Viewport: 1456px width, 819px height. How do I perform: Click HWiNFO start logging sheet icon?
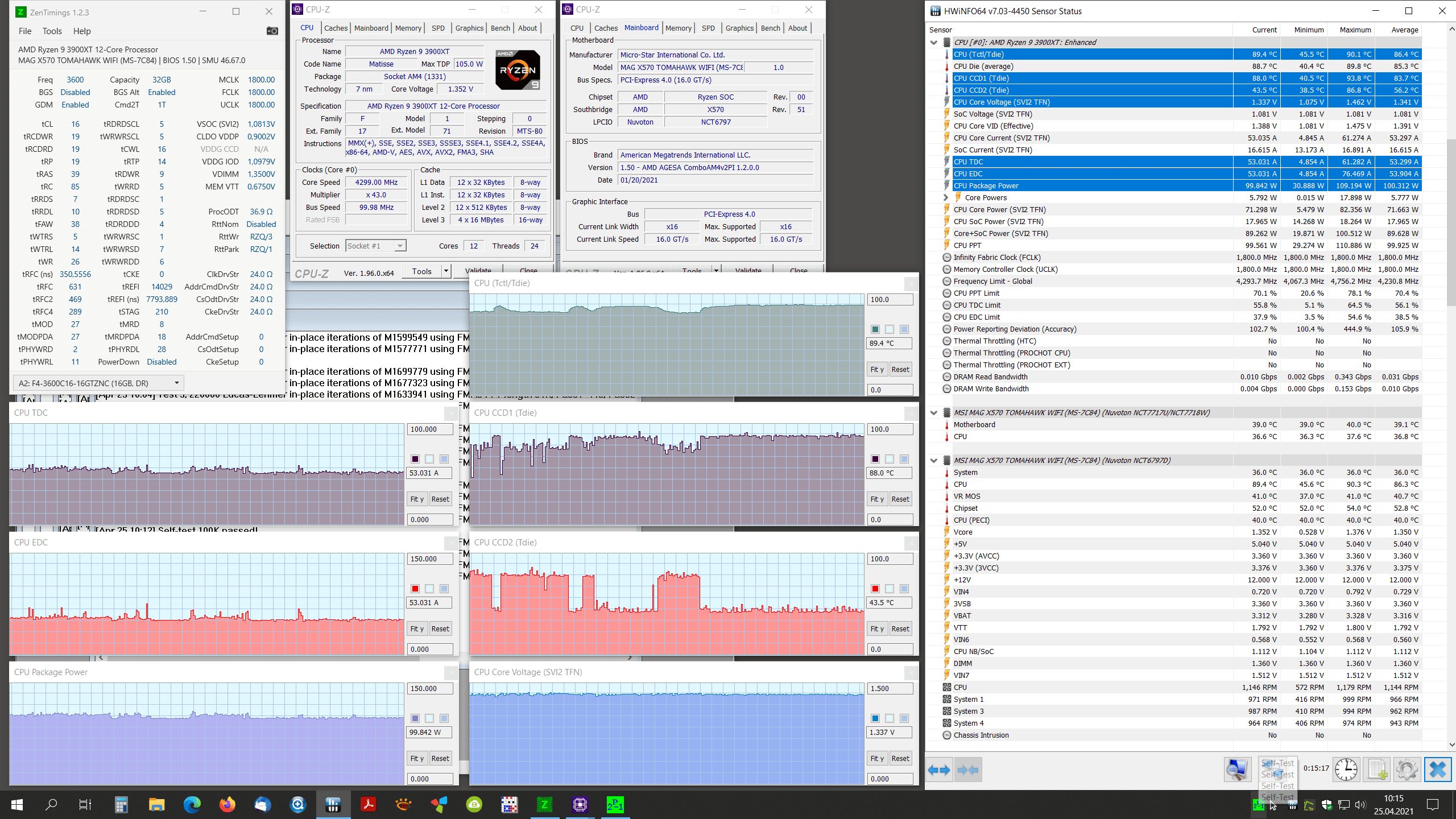click(1377, 770)
